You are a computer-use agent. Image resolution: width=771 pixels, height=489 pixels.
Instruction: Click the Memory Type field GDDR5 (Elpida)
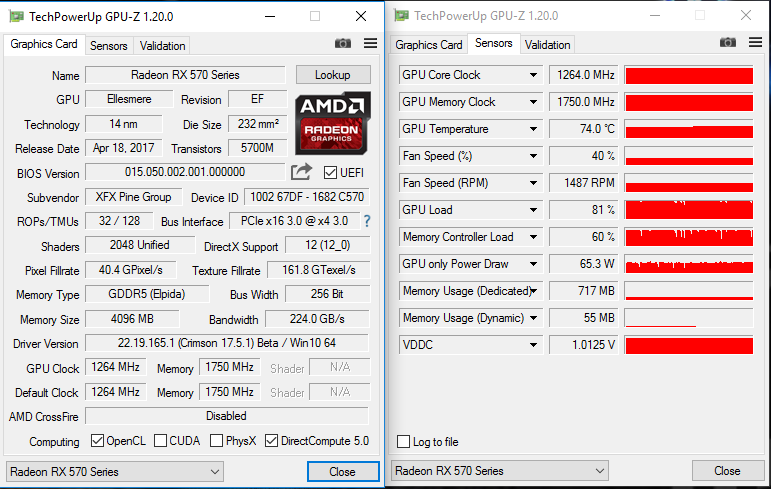(147, 294)
